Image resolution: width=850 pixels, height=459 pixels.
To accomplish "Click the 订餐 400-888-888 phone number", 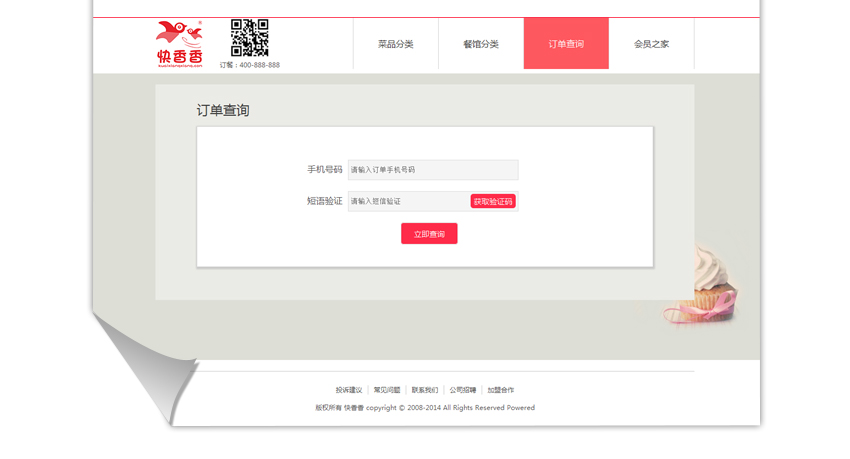I will click(250, 65).
